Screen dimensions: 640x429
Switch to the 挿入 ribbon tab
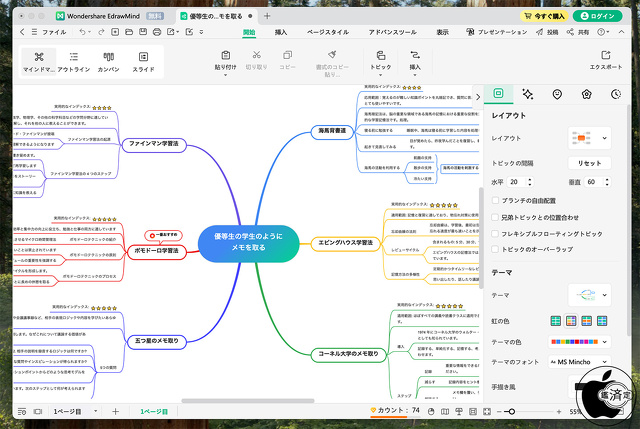(281, 33)
